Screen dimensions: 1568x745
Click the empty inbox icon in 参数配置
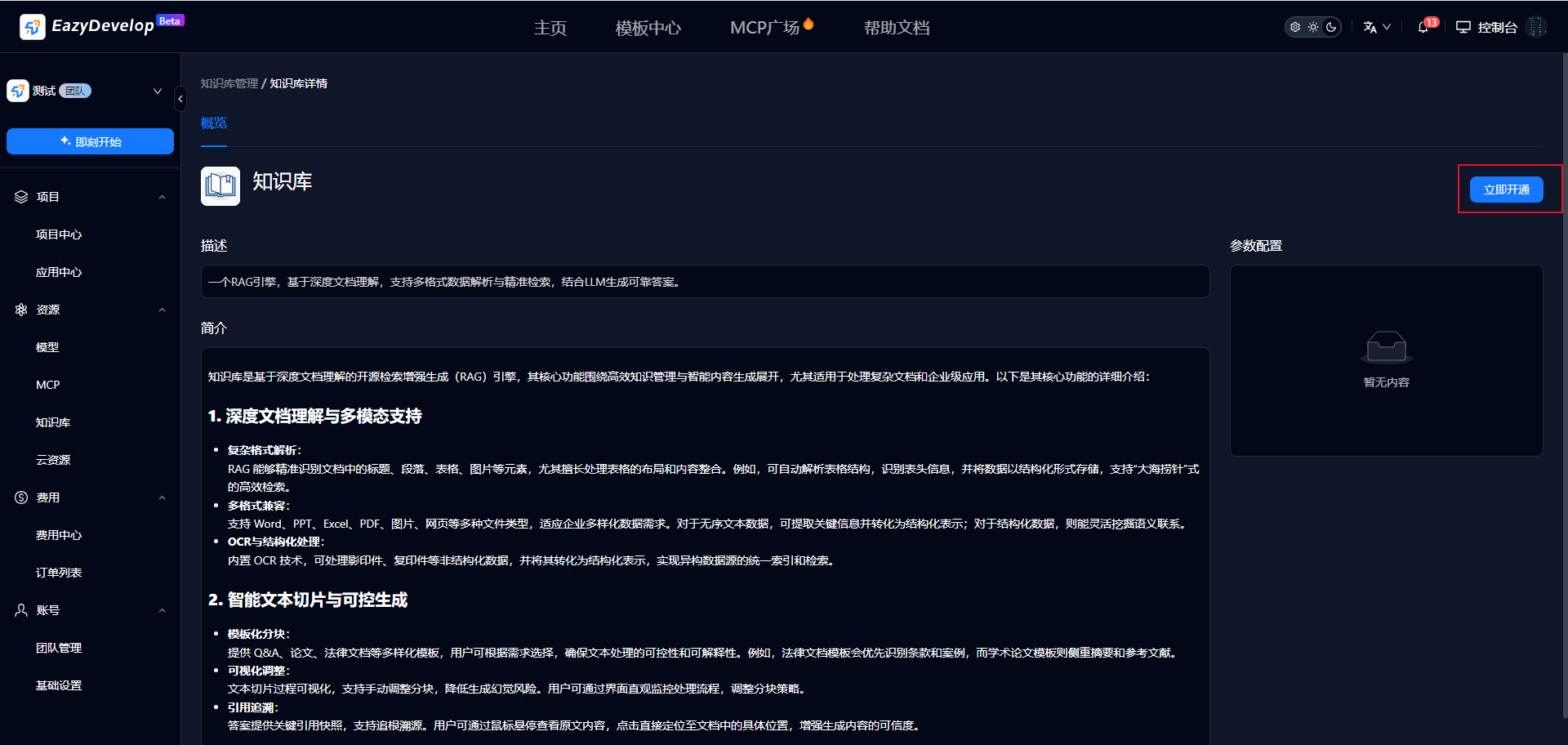point(1386,347)
